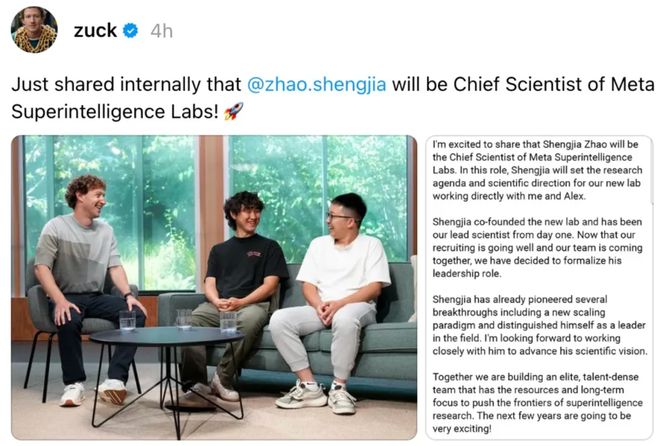Viewport: 660px width, 446px height.
Task: Click 'Superintelligence Labs!' in the post caption
Action: pos(110,111)
